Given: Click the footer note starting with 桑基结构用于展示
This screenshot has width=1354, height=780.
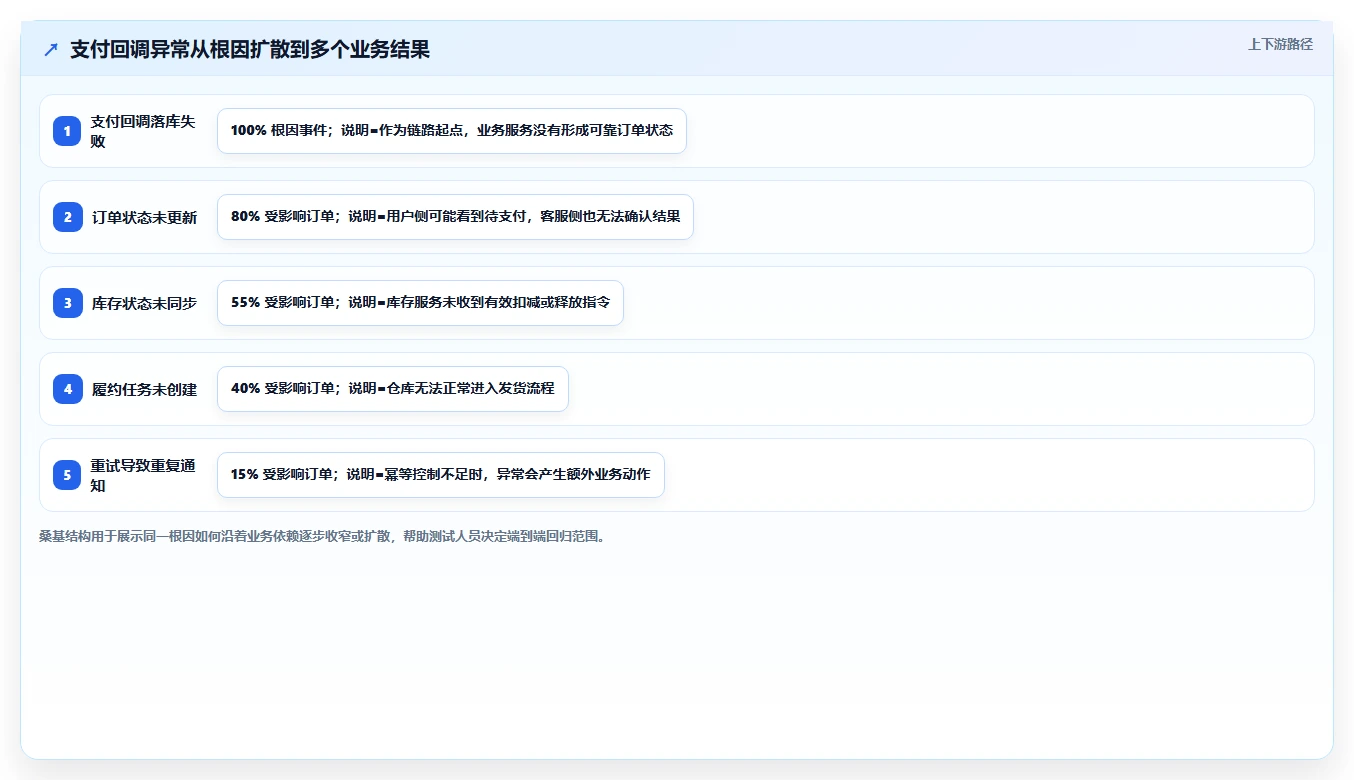Looking at the screenshot, I should click(x=322, y=536).
